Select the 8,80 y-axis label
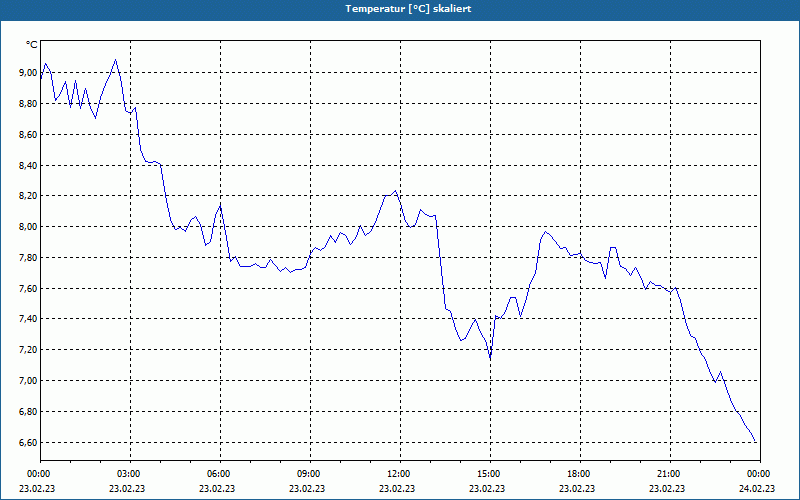Image resolution: width=800 pixels, height=500 pixels. tap(28, 104)
